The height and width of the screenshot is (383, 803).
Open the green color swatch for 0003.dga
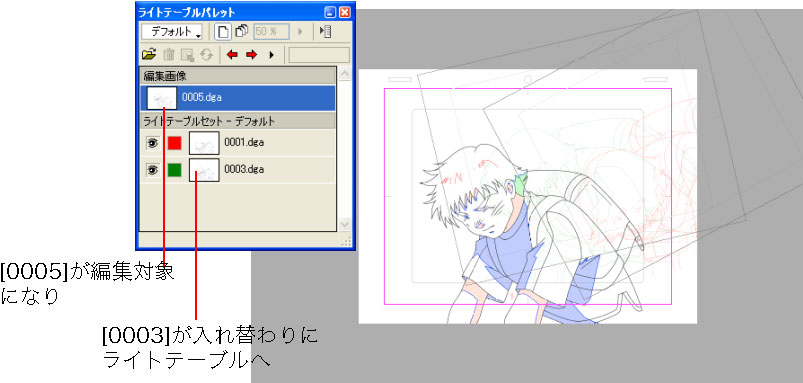coord(175,170)
